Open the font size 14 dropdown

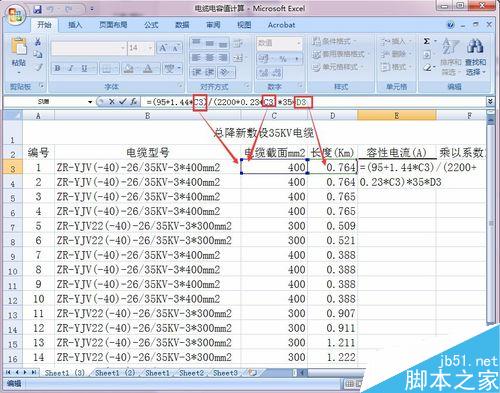(x=150, y=48)
